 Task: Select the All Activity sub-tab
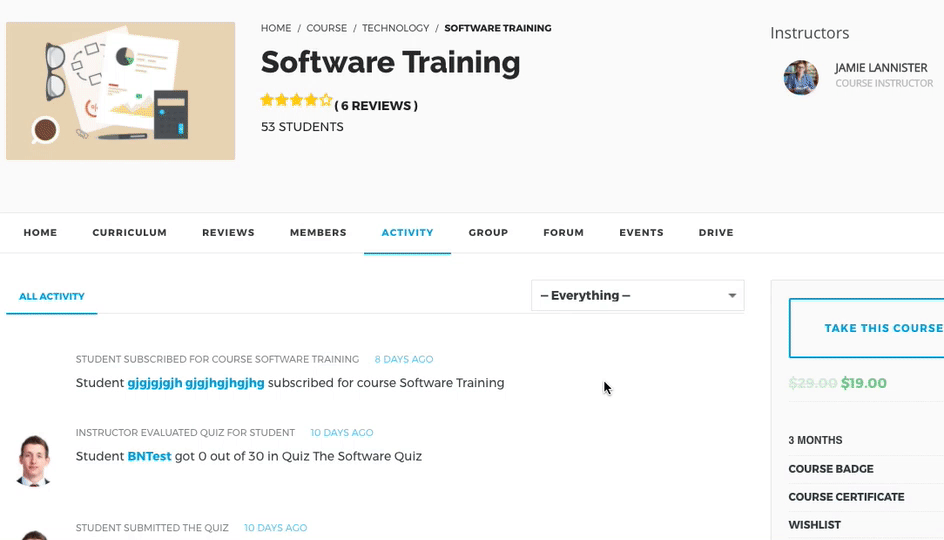tap(52, 297)
